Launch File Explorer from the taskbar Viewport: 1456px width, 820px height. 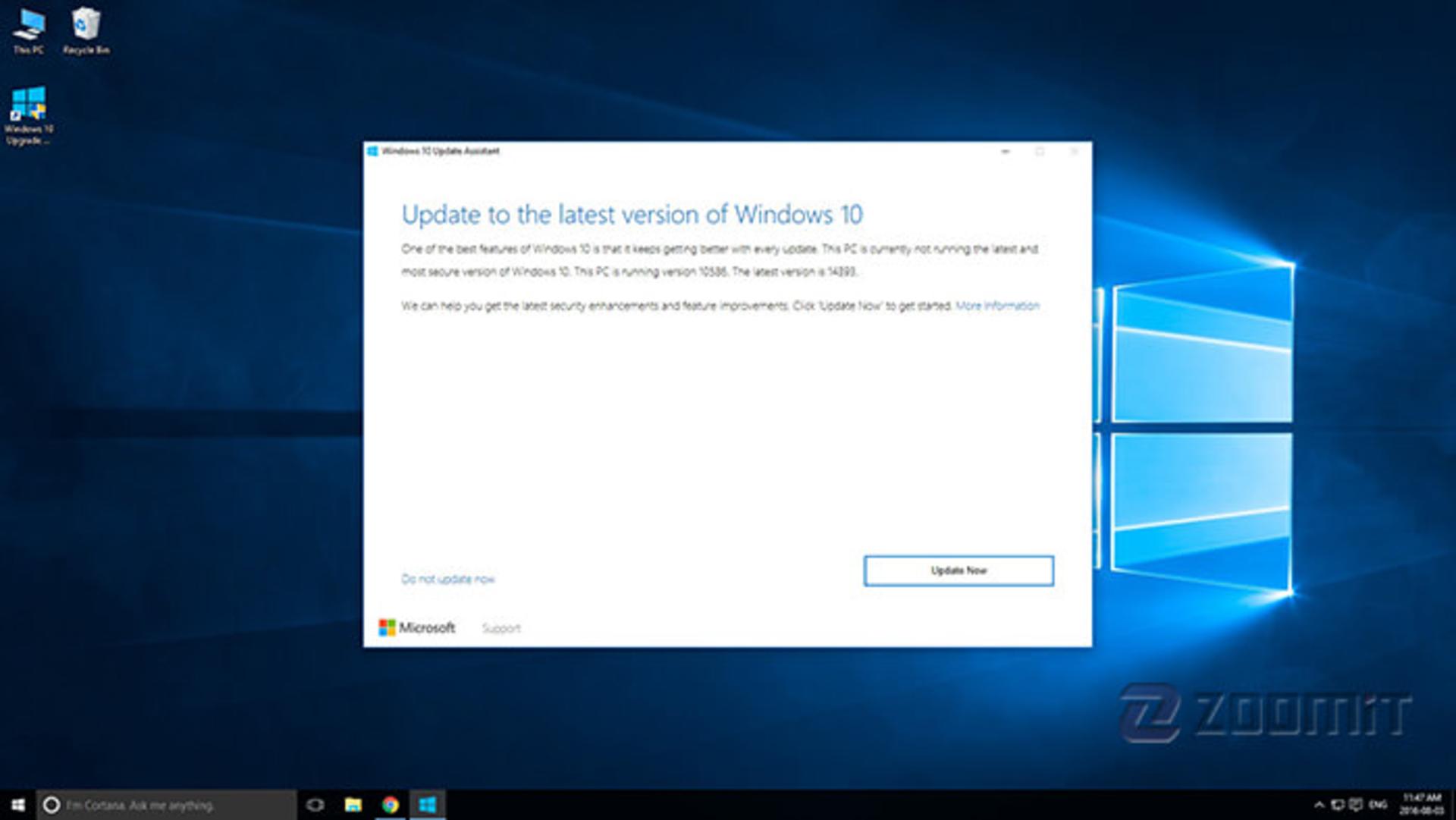click(x=353, y=805)
